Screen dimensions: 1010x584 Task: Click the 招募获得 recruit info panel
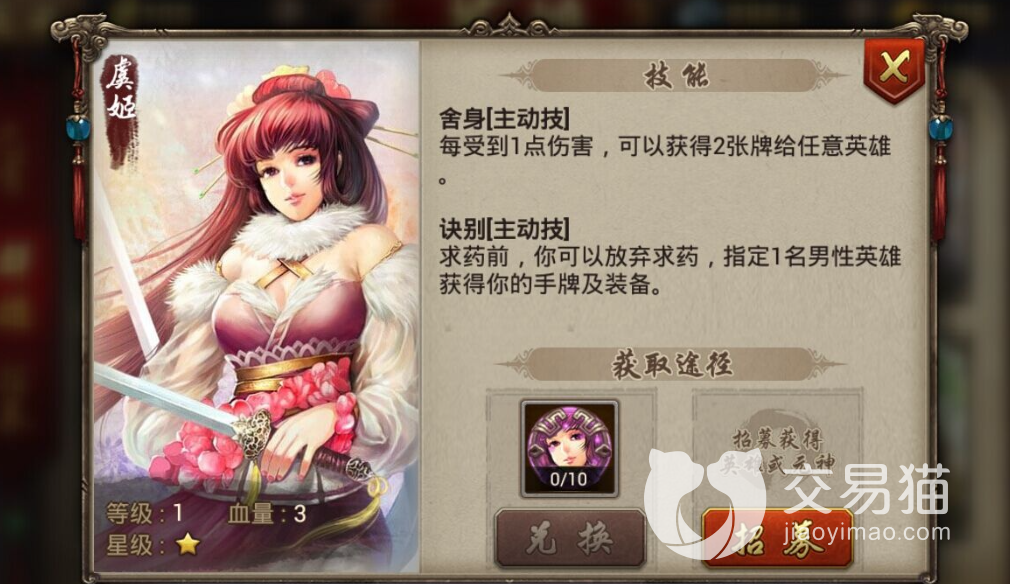pyautogui.click(x=777, y=448)
